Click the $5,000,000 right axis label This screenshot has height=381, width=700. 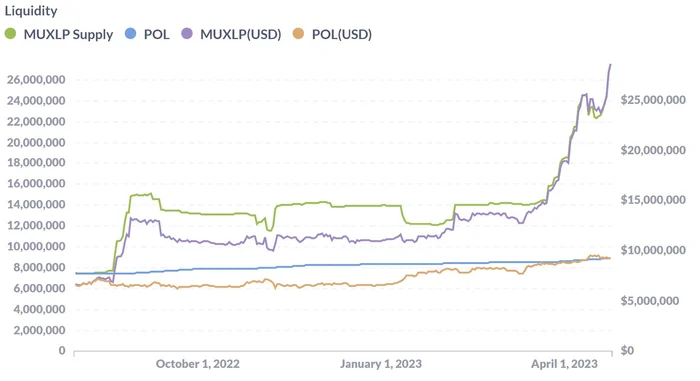click(x=650, y=301)
